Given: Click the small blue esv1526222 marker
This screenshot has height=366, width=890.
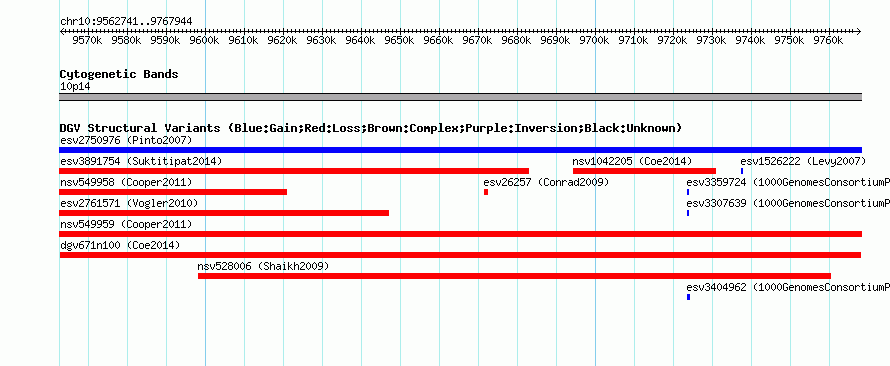Looking at the screenshot, I should tap(741, 171).
